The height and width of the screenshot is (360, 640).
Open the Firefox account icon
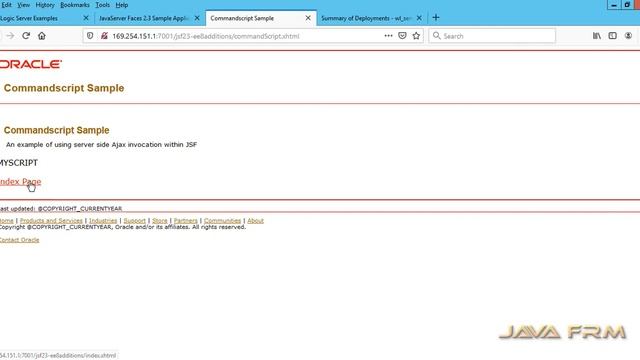(628, 36)
